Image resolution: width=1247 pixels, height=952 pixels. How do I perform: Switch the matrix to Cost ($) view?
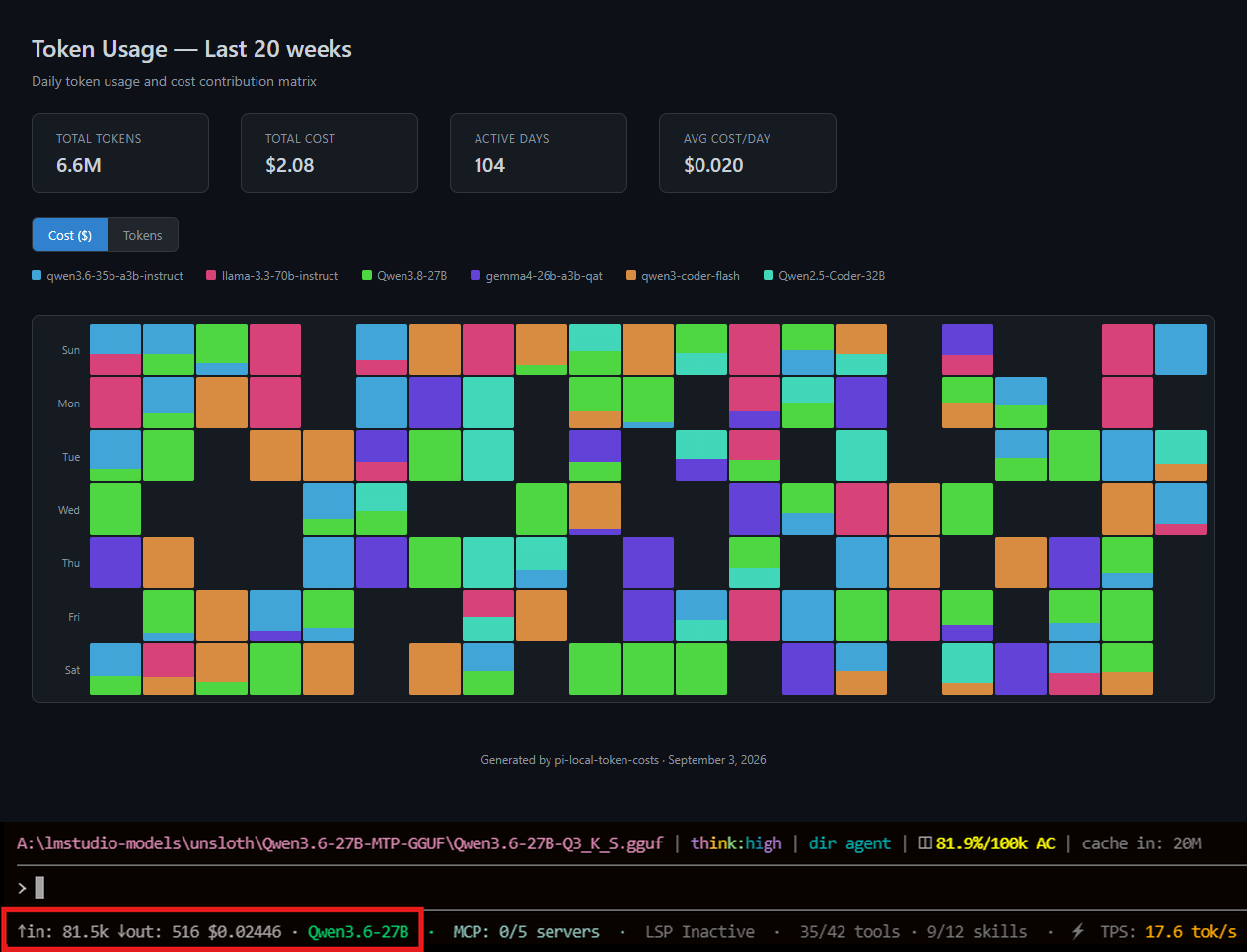tap(70, 235)
